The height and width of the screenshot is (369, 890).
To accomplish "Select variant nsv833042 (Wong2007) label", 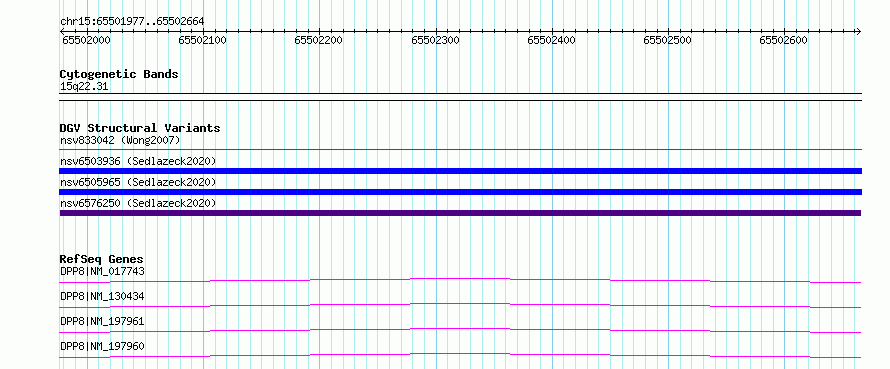I will point(120,140).
